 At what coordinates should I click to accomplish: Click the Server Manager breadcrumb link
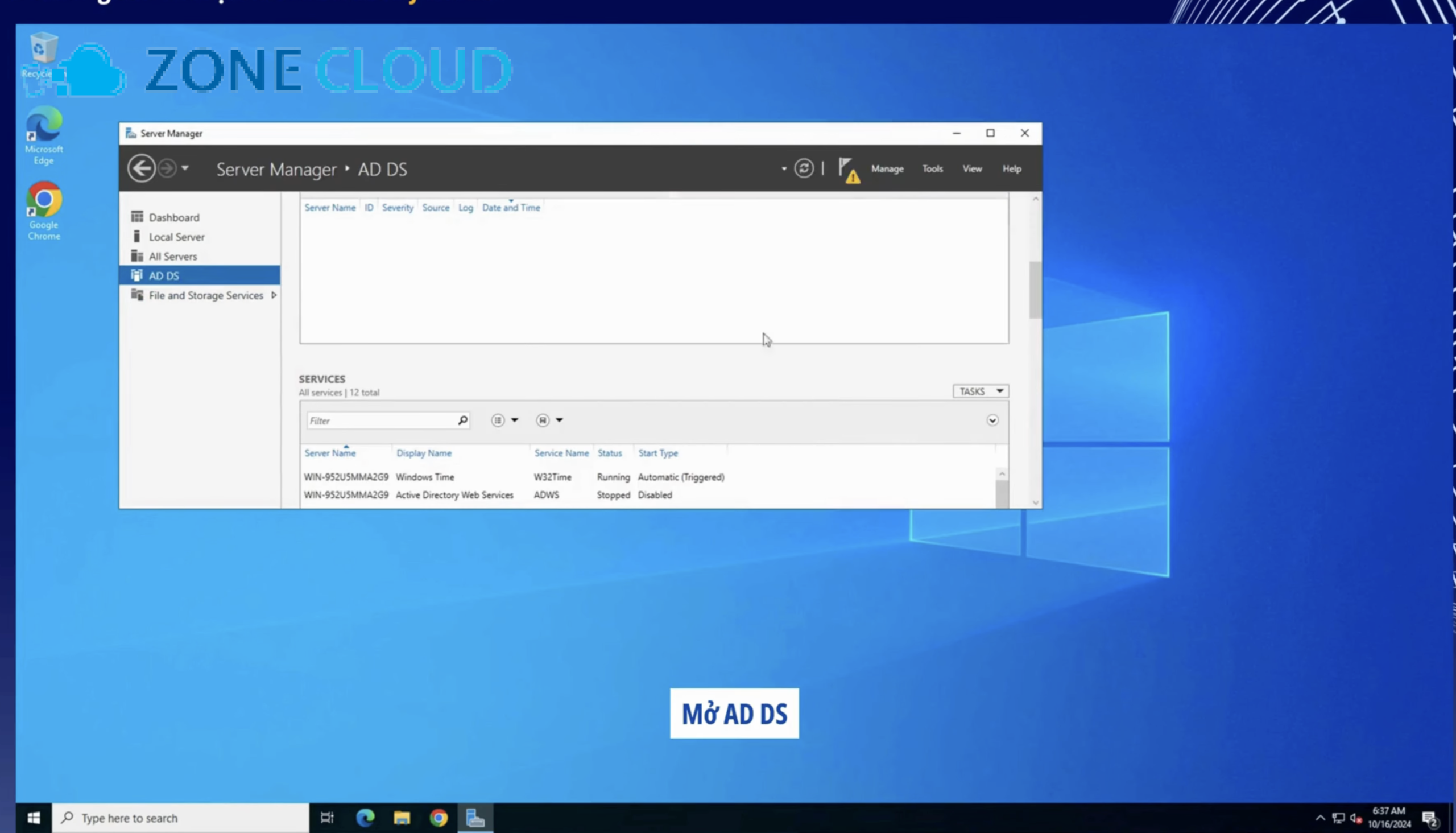pos(276,169)
